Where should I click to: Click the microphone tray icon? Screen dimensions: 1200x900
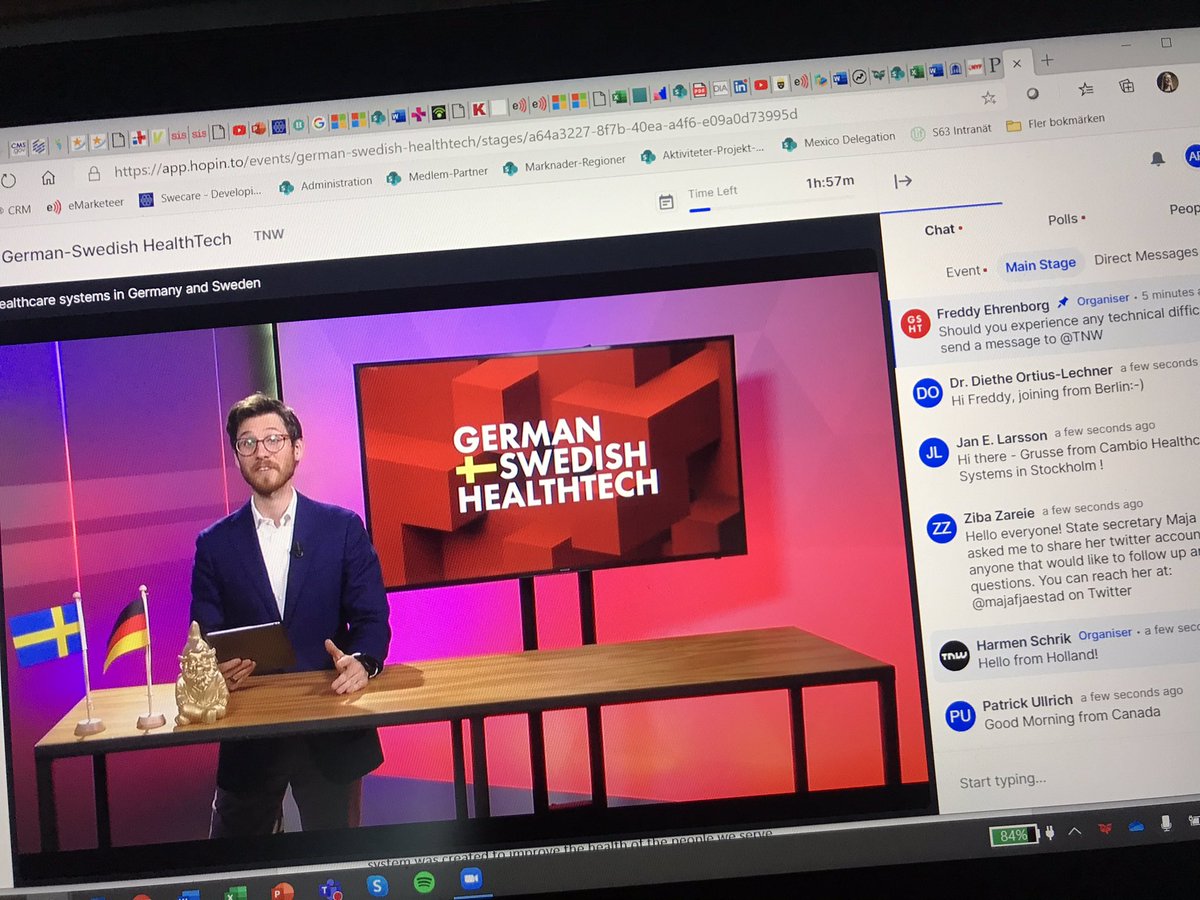pyautogui.click(x=1166, y=823)
